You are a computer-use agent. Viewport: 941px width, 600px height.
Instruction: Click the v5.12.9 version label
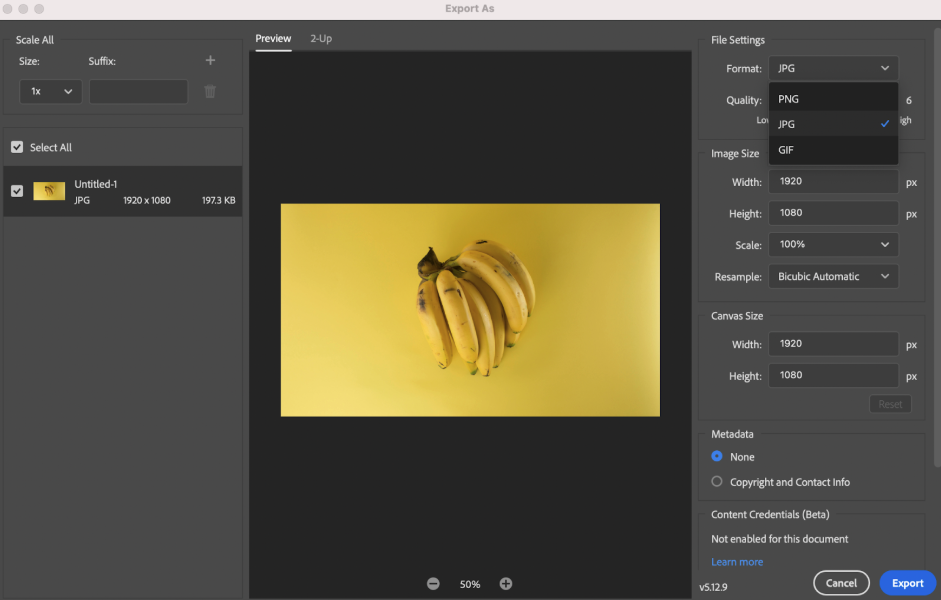713,587
